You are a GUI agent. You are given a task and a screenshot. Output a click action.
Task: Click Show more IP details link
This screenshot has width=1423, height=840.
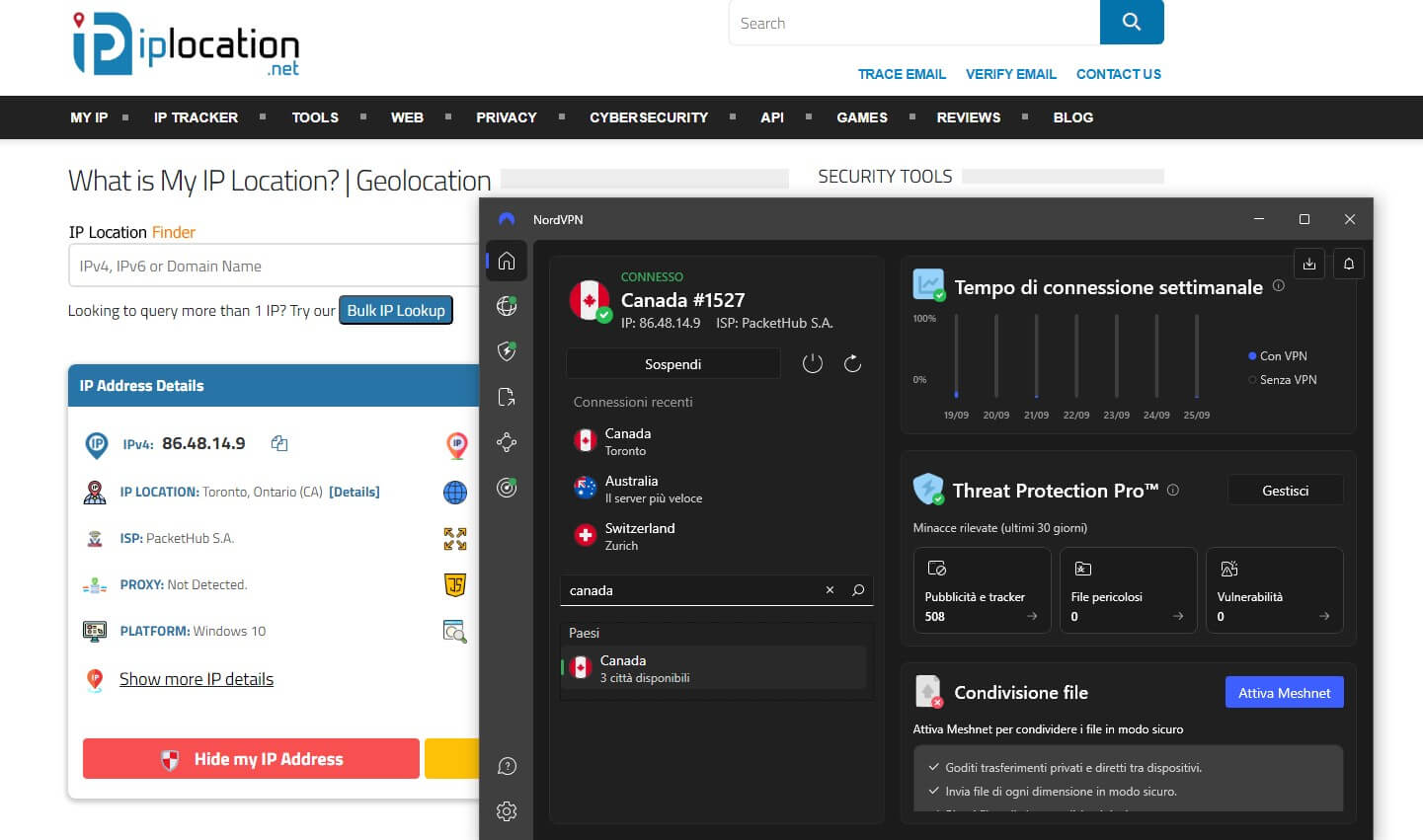(197, 679)
